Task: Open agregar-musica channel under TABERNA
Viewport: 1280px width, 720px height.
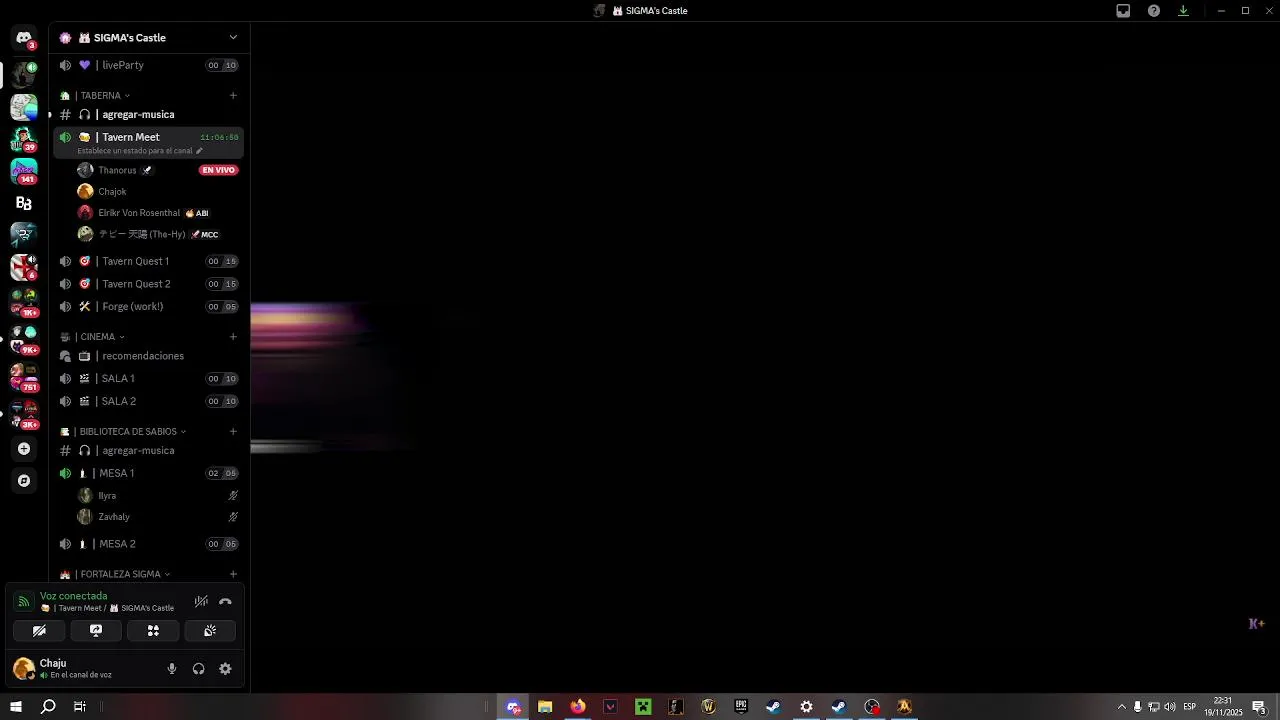Action: coord(148,115)
